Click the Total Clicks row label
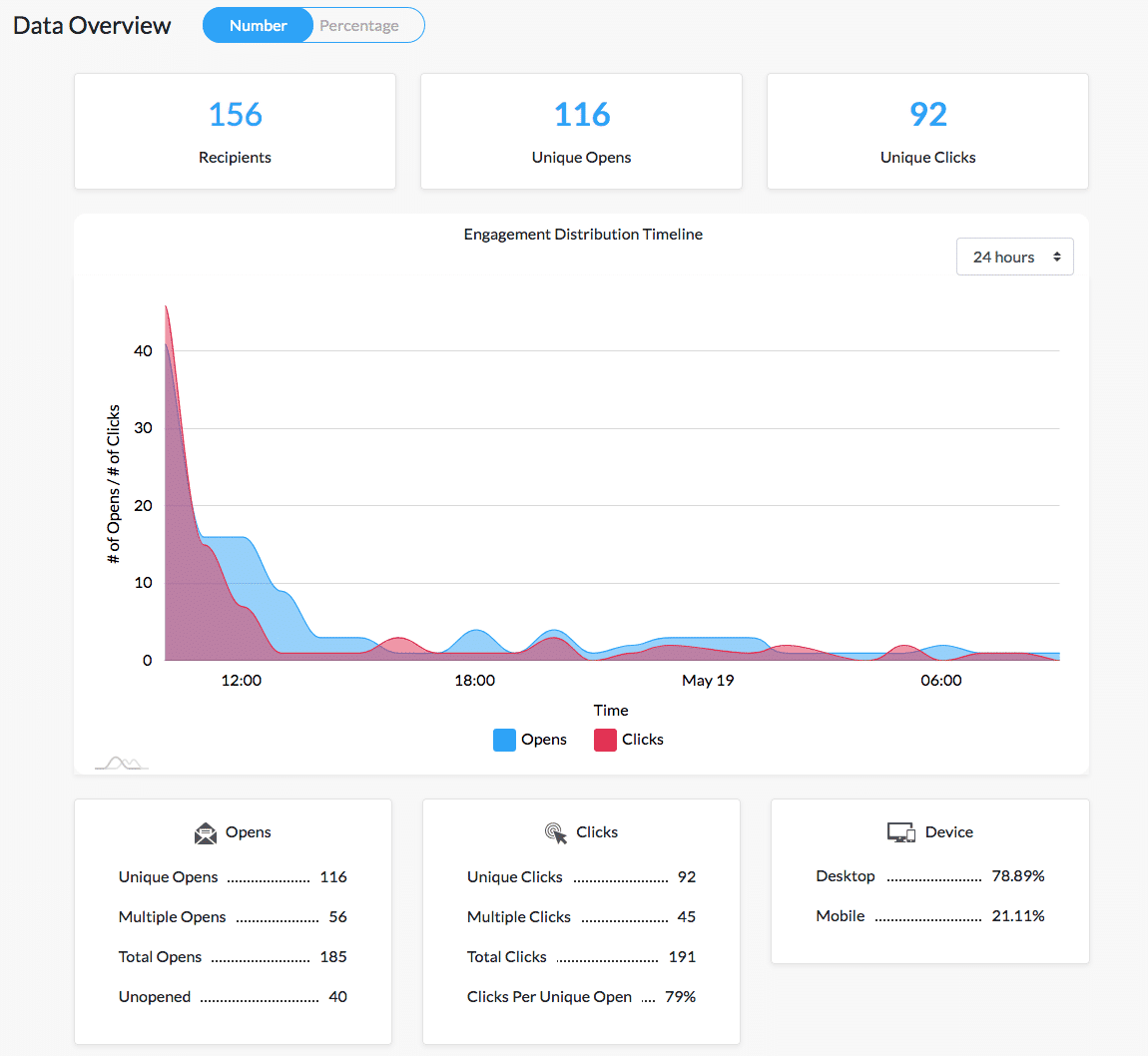The height and width of the screenshot is (1056, 1148). (507, 957)
